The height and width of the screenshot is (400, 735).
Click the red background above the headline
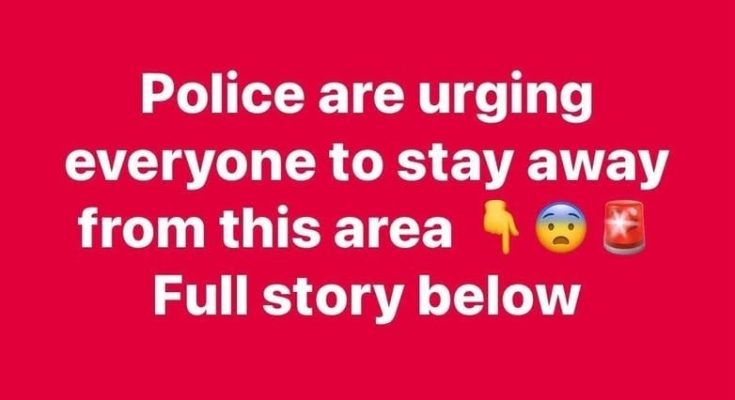pos(368,33)
